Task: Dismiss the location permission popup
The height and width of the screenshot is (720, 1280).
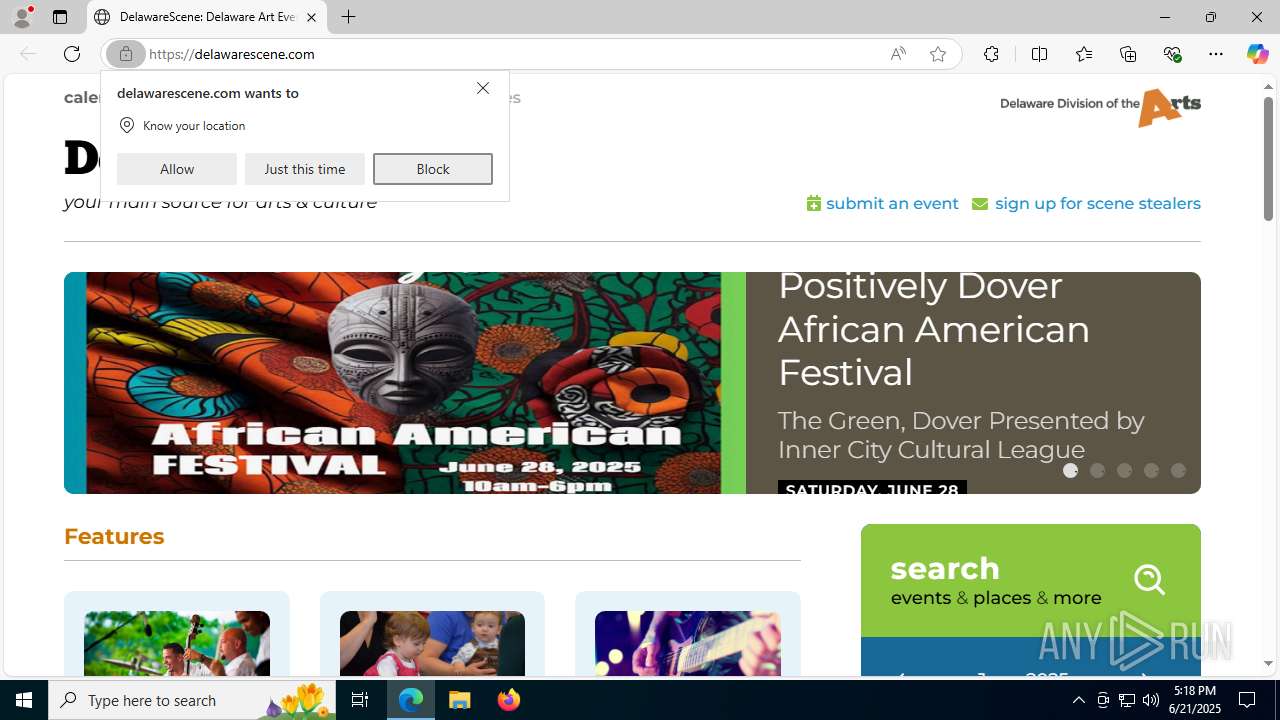Action: [483, 89]
